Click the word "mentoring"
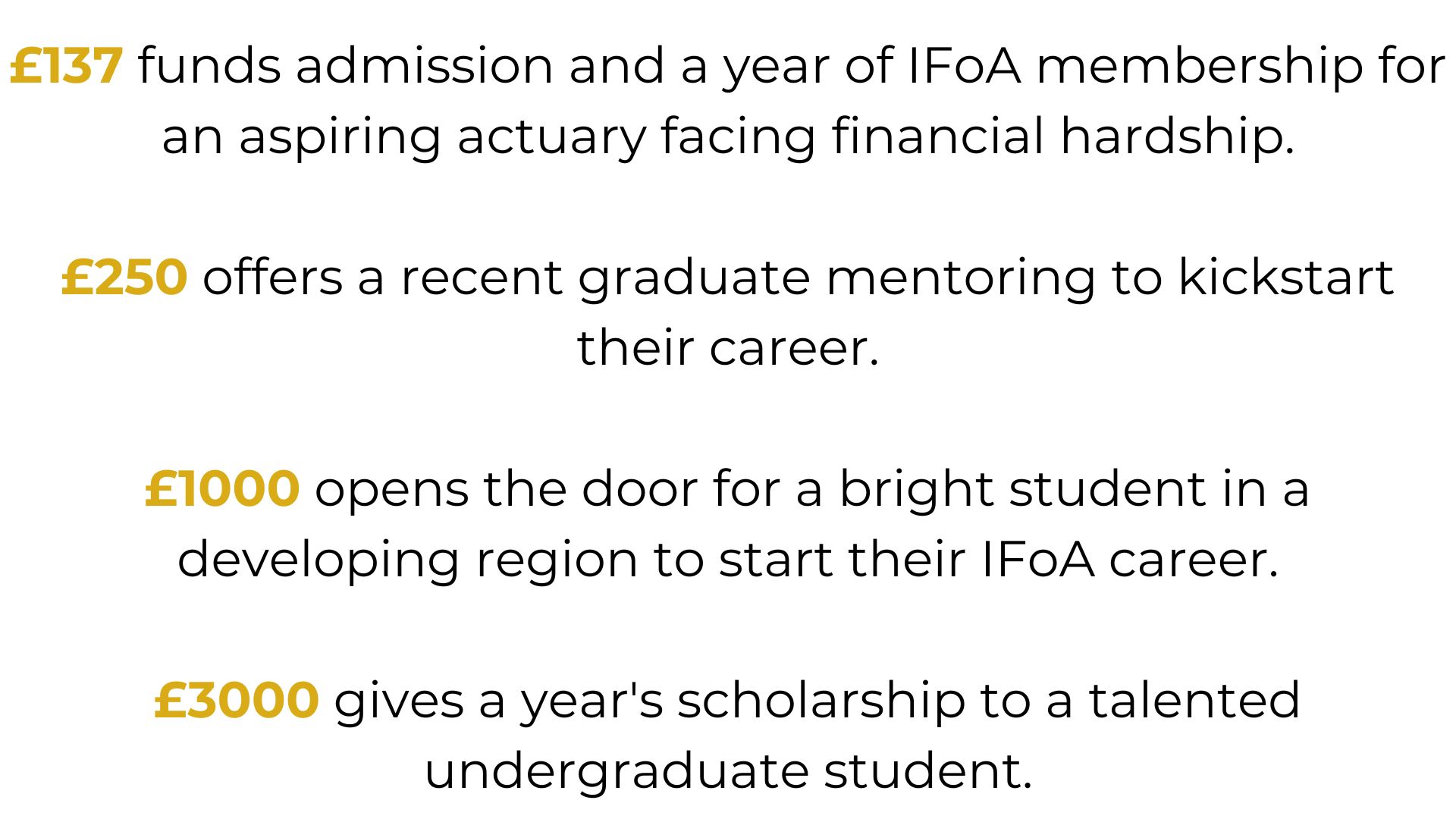This screenshot has height=819, width=1456. (x=961, y=278)
